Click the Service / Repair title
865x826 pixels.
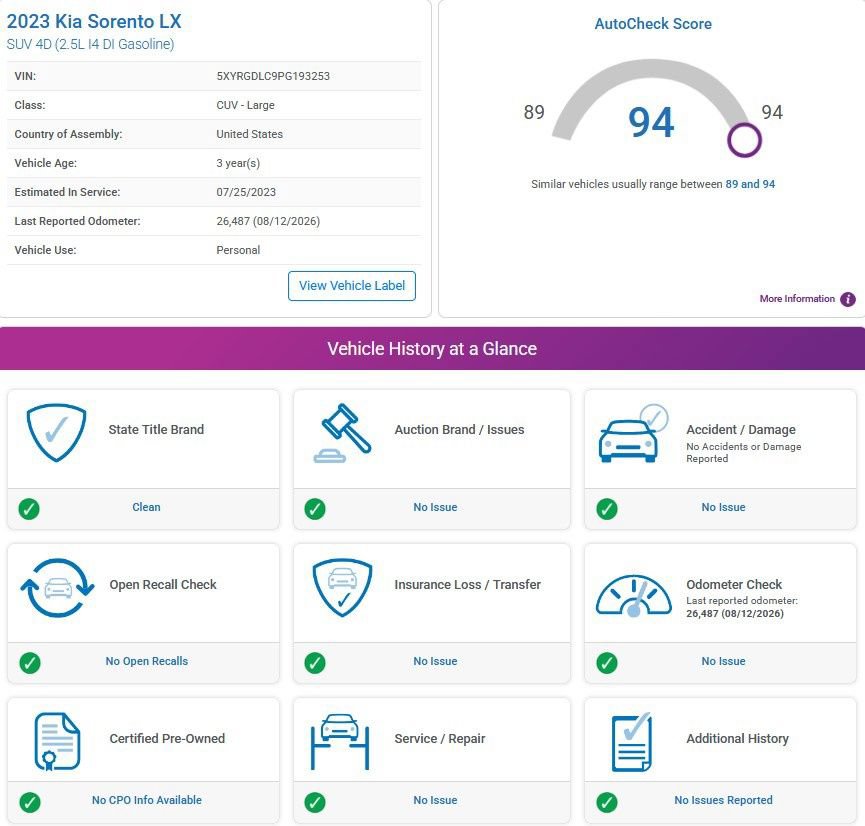tap(440, 738)
